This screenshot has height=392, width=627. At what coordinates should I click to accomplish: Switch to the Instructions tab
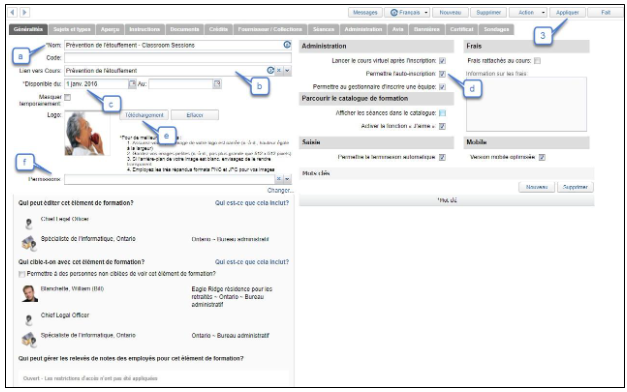coord(145,29)
